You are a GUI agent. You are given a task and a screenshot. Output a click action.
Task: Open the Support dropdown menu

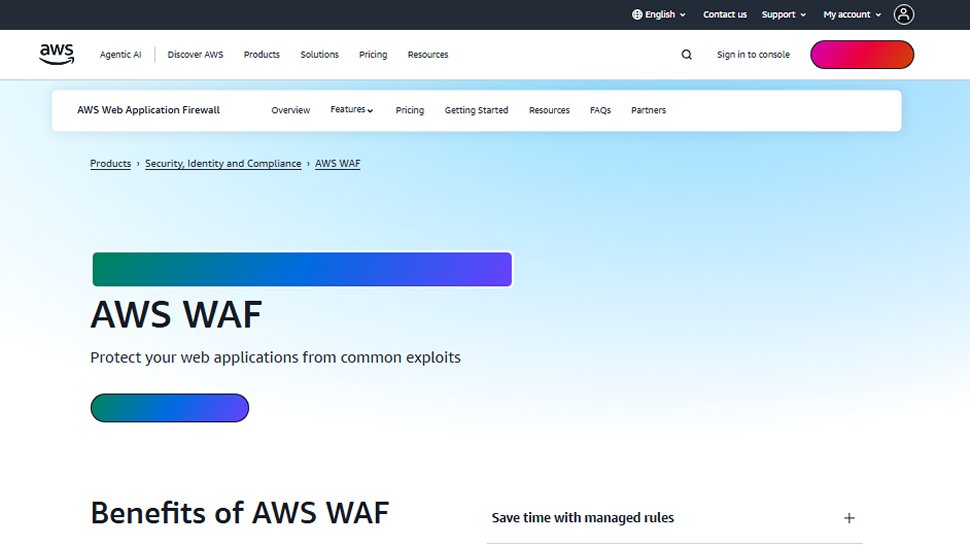784,14
